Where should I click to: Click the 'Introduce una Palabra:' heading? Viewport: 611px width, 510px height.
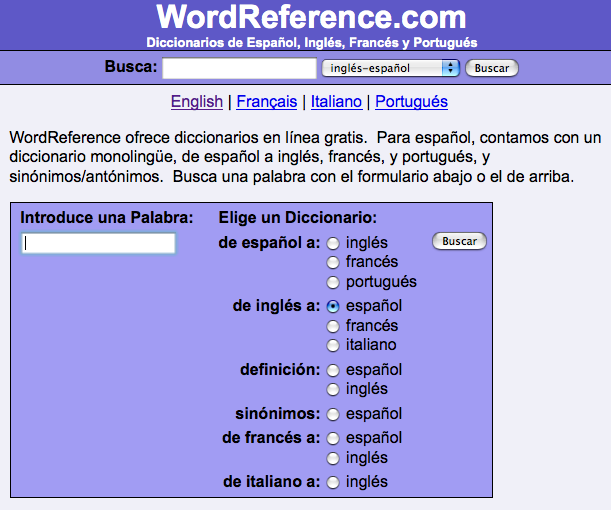click(107, 217)
